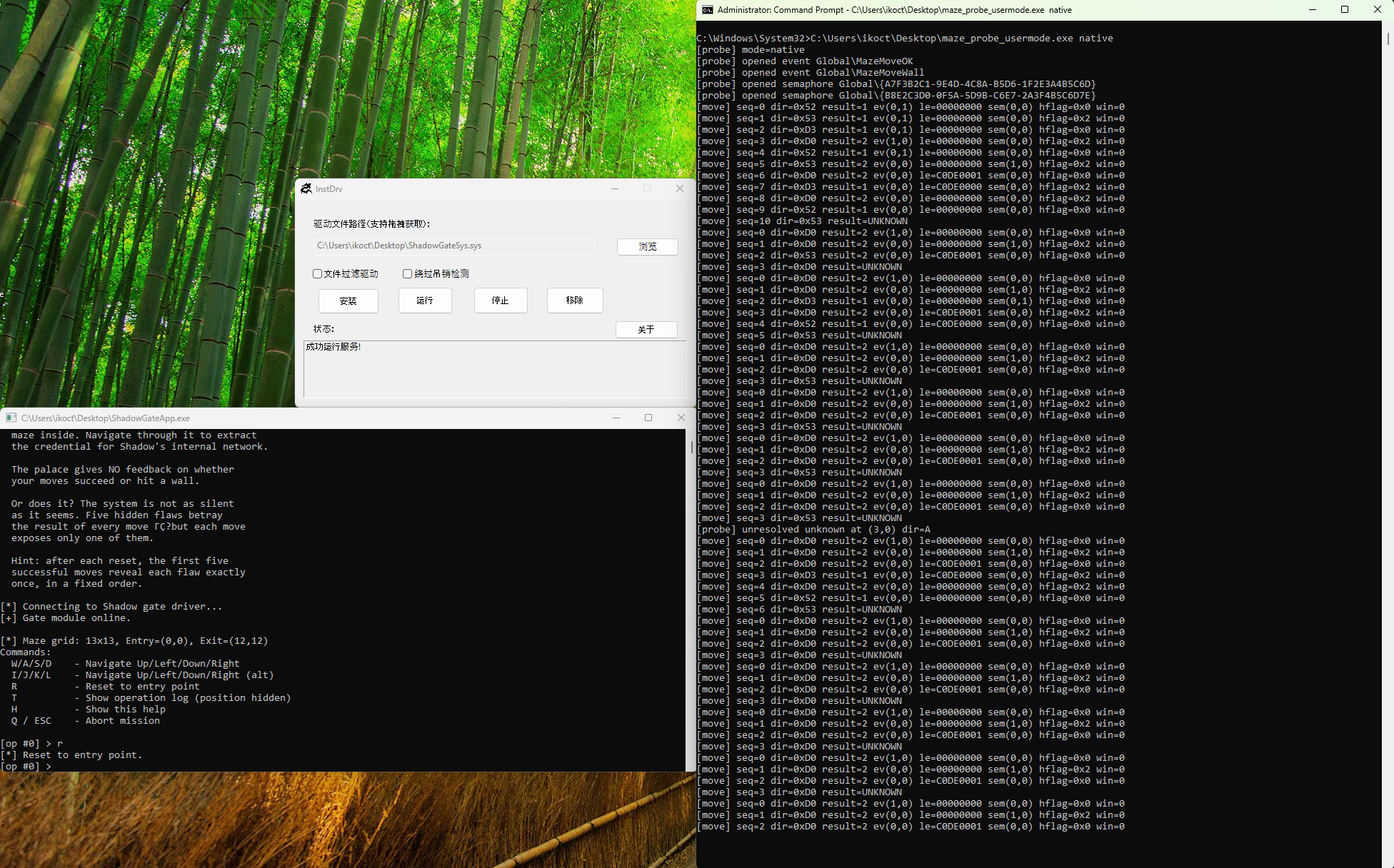Click the ShadowGateApp console scrollbar thumb
This screenshot has height=868, width=1394.
coord(691,448)
